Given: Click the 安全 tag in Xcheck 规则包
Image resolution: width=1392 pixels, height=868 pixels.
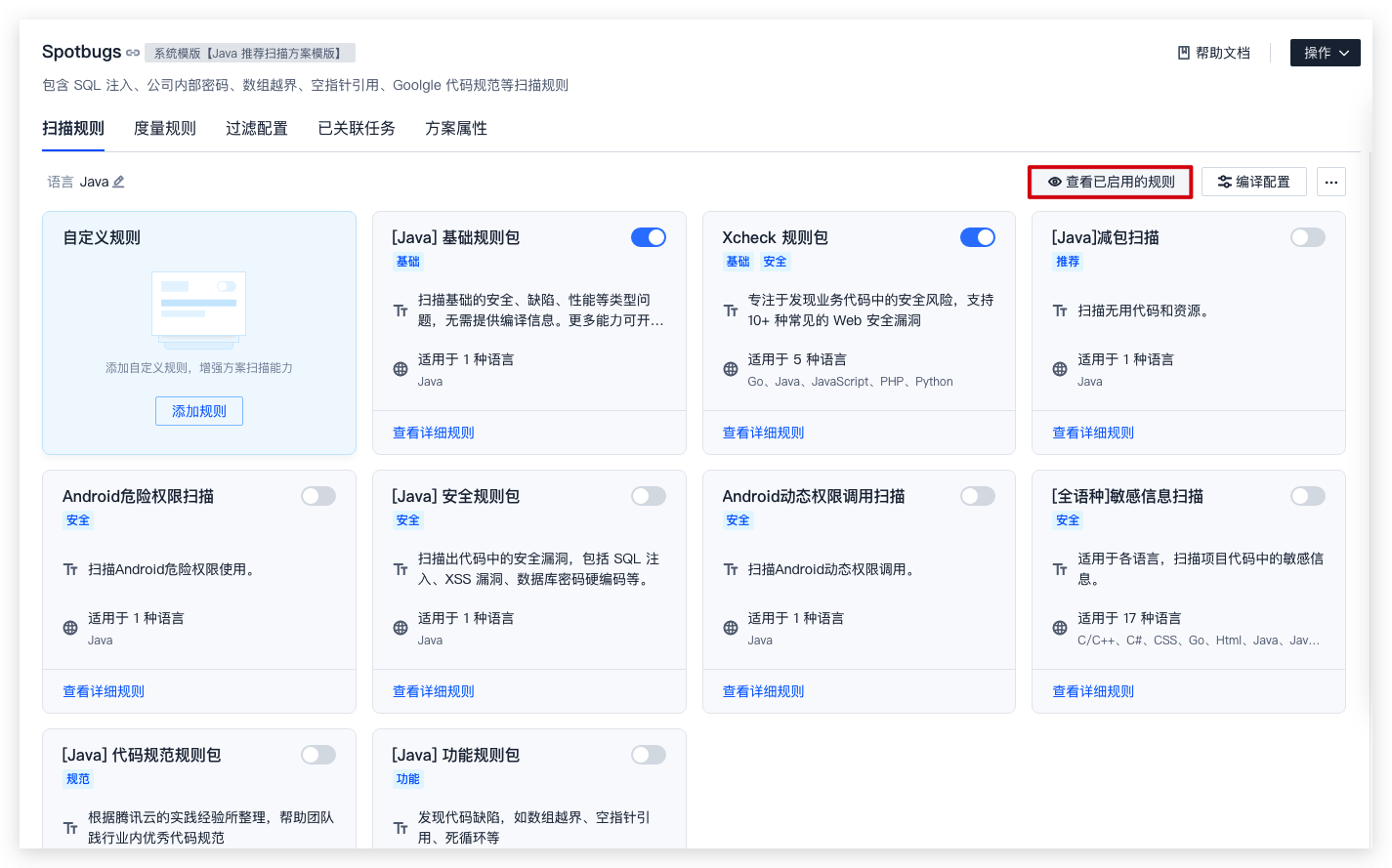Looking at the screenshot, I should (x=776, y=262).
